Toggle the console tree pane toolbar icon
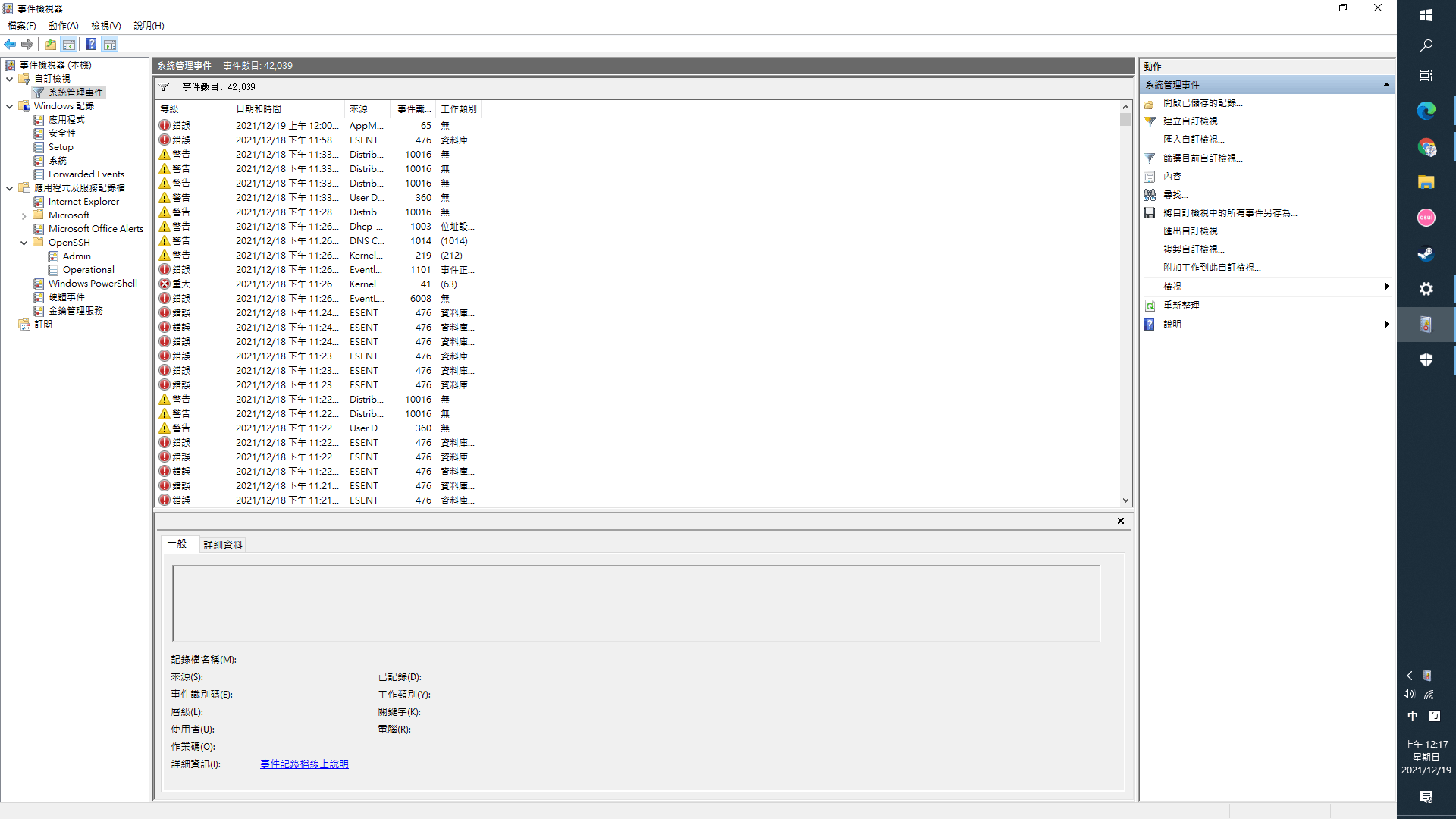The image size is (1456, 819). pos(69,45)
